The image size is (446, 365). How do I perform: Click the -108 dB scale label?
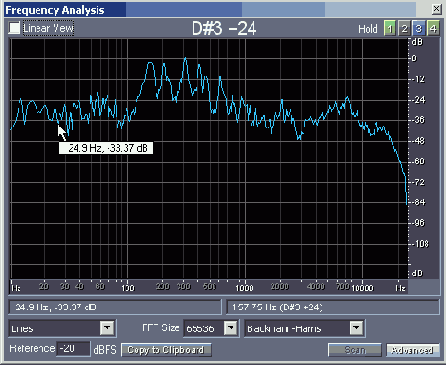click(x=420, y=244)
